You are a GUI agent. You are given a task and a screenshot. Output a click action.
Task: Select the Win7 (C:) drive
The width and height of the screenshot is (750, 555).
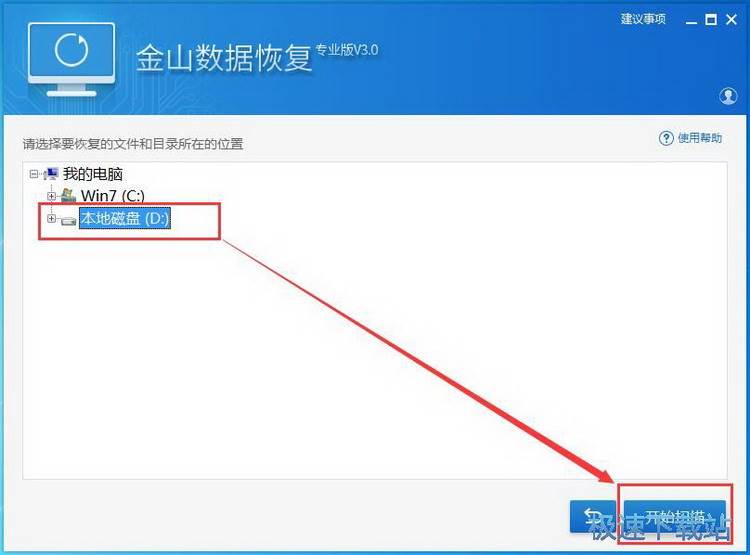[x=113, y=196]
